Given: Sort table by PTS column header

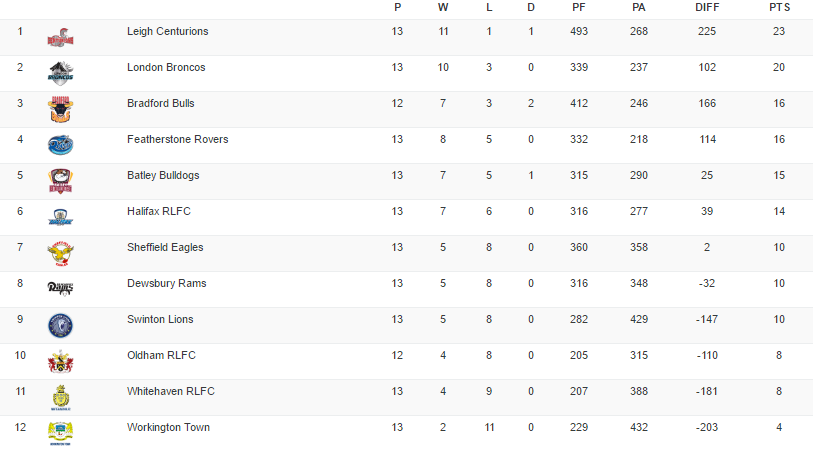Looking at the screenshot, I should pos(779,7).
